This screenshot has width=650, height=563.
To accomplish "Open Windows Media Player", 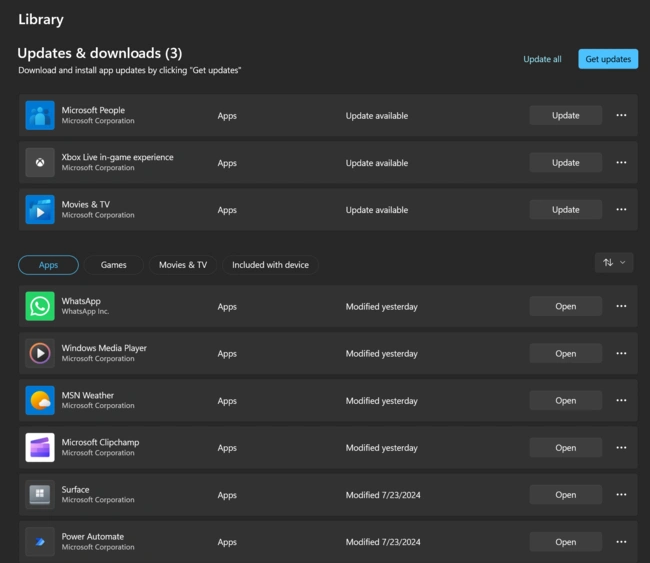I will pyautogui.click(x=565, y=353).
